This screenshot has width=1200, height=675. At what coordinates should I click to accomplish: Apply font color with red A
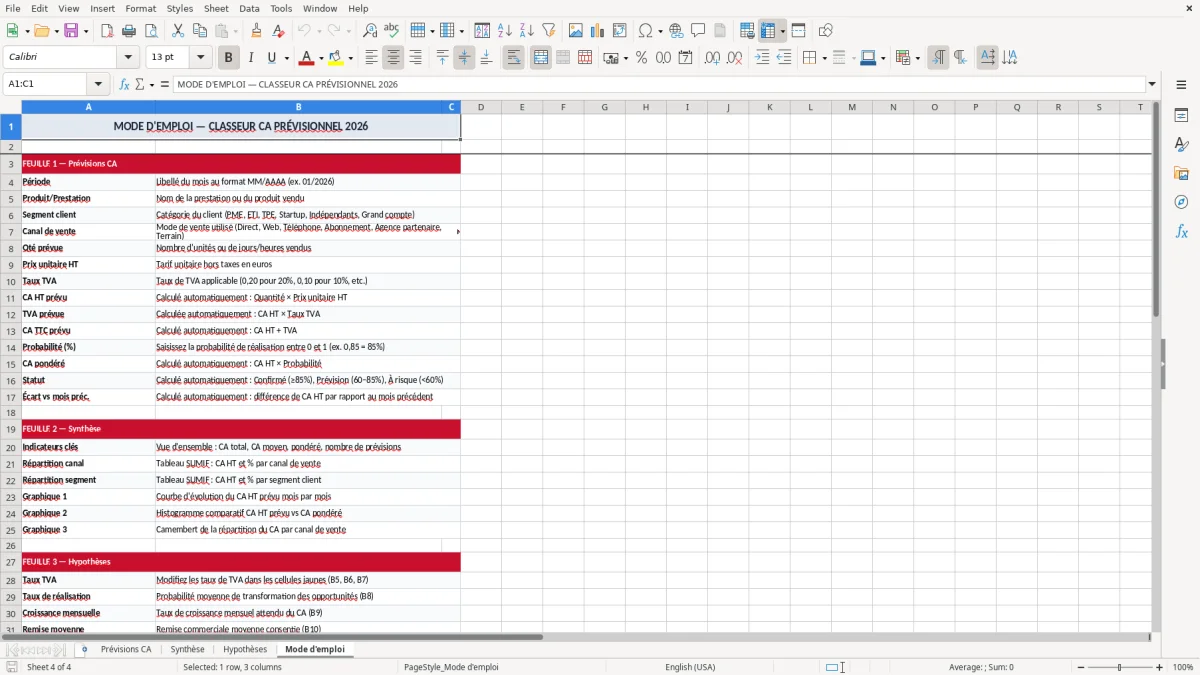click(x=306, y=58)
